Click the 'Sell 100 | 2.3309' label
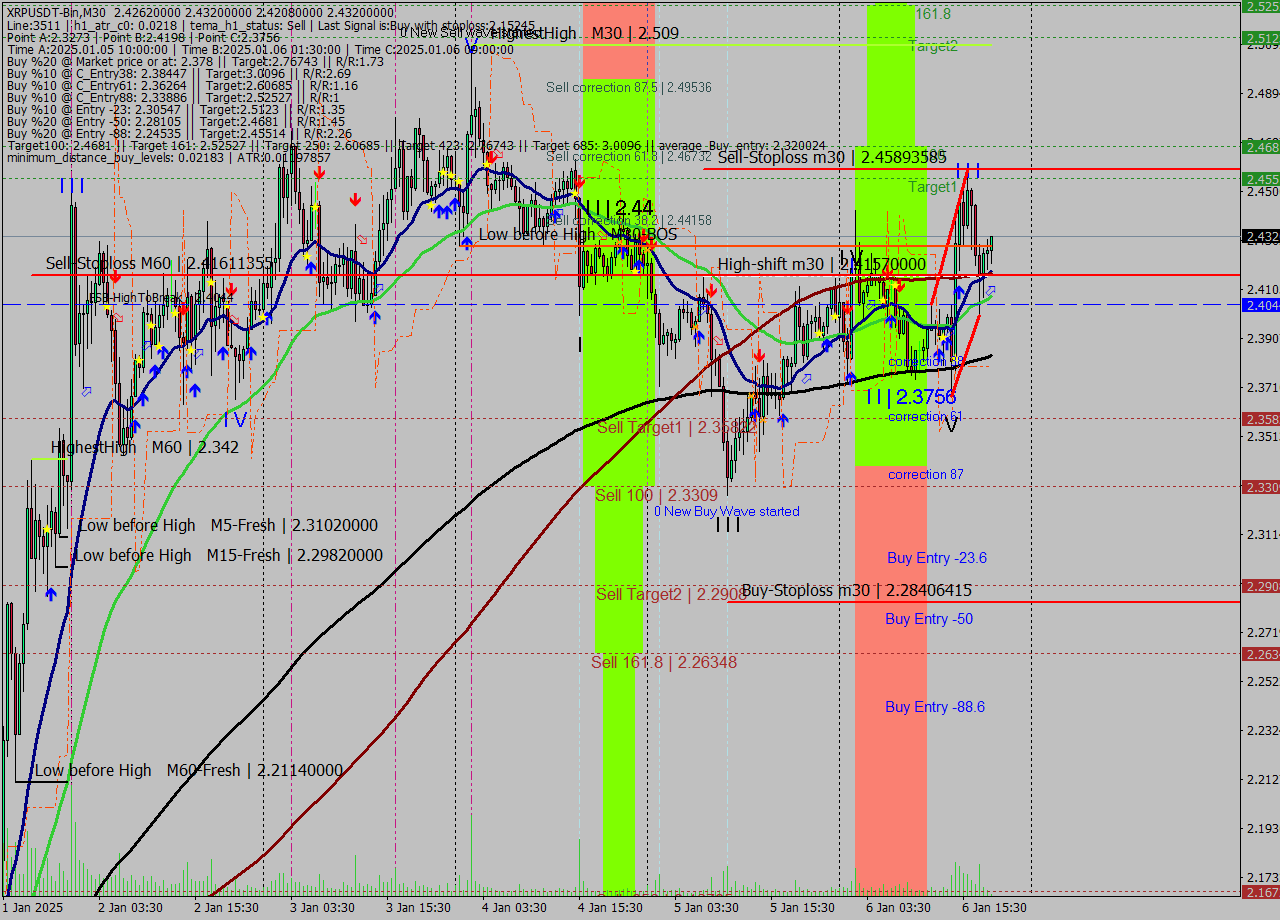 click(656, 495)
